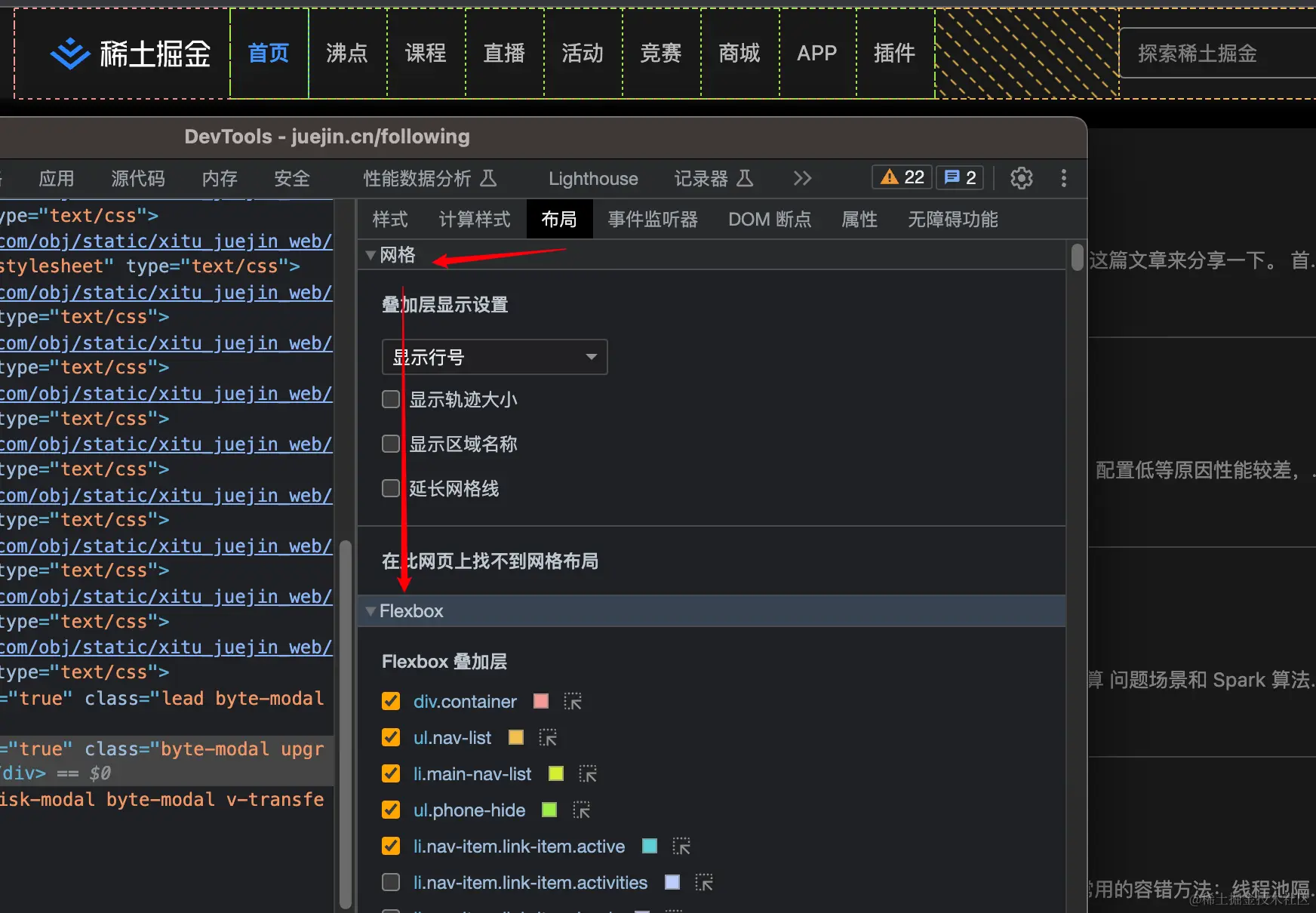Open DOM 断点 tab
This screenshot has width=1316, height=913.
[770, 220]
